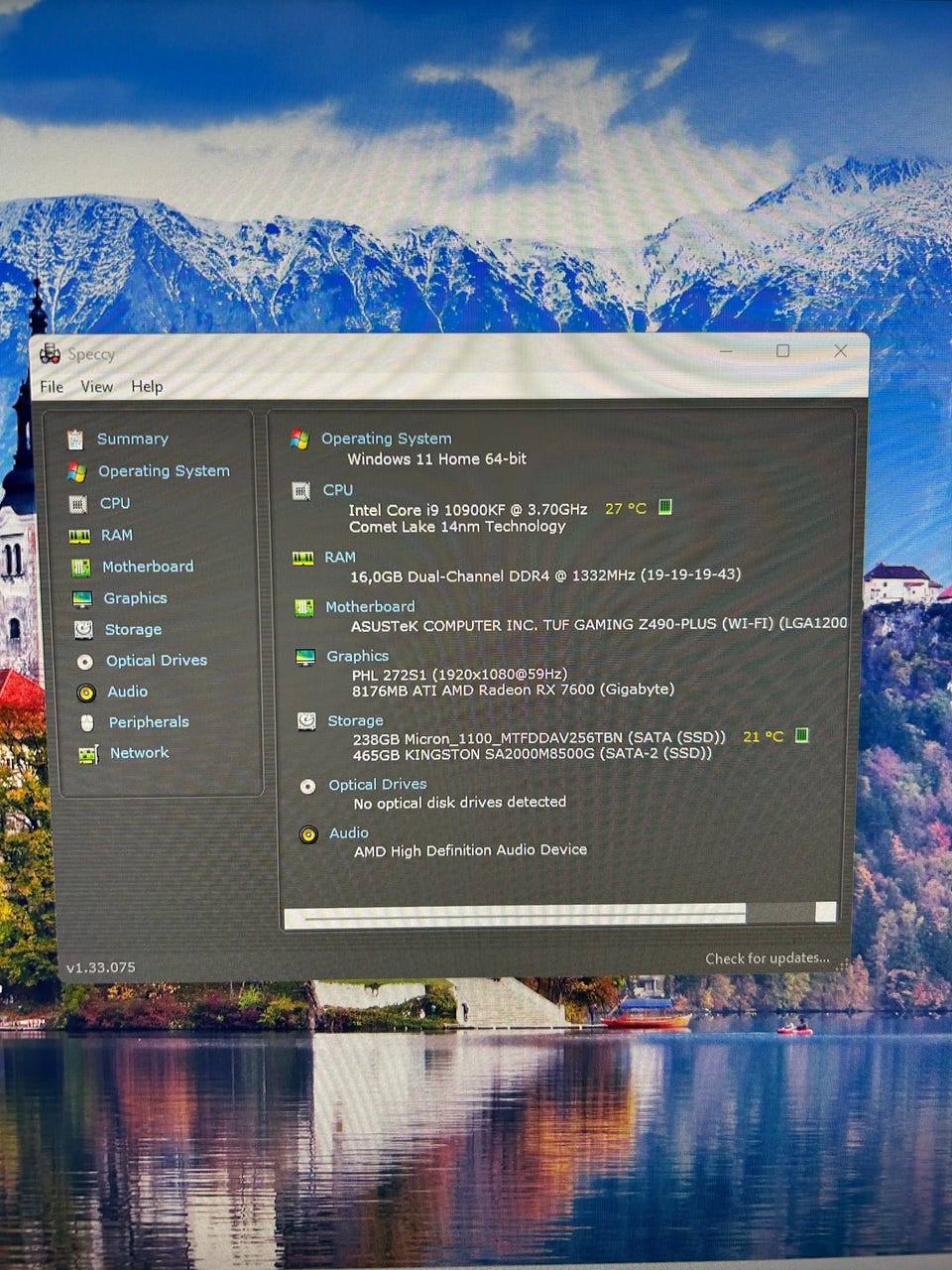Open the File menu
Viewport: 952px width, 1270px height.
pyautogui.click(x=52, y=387)
